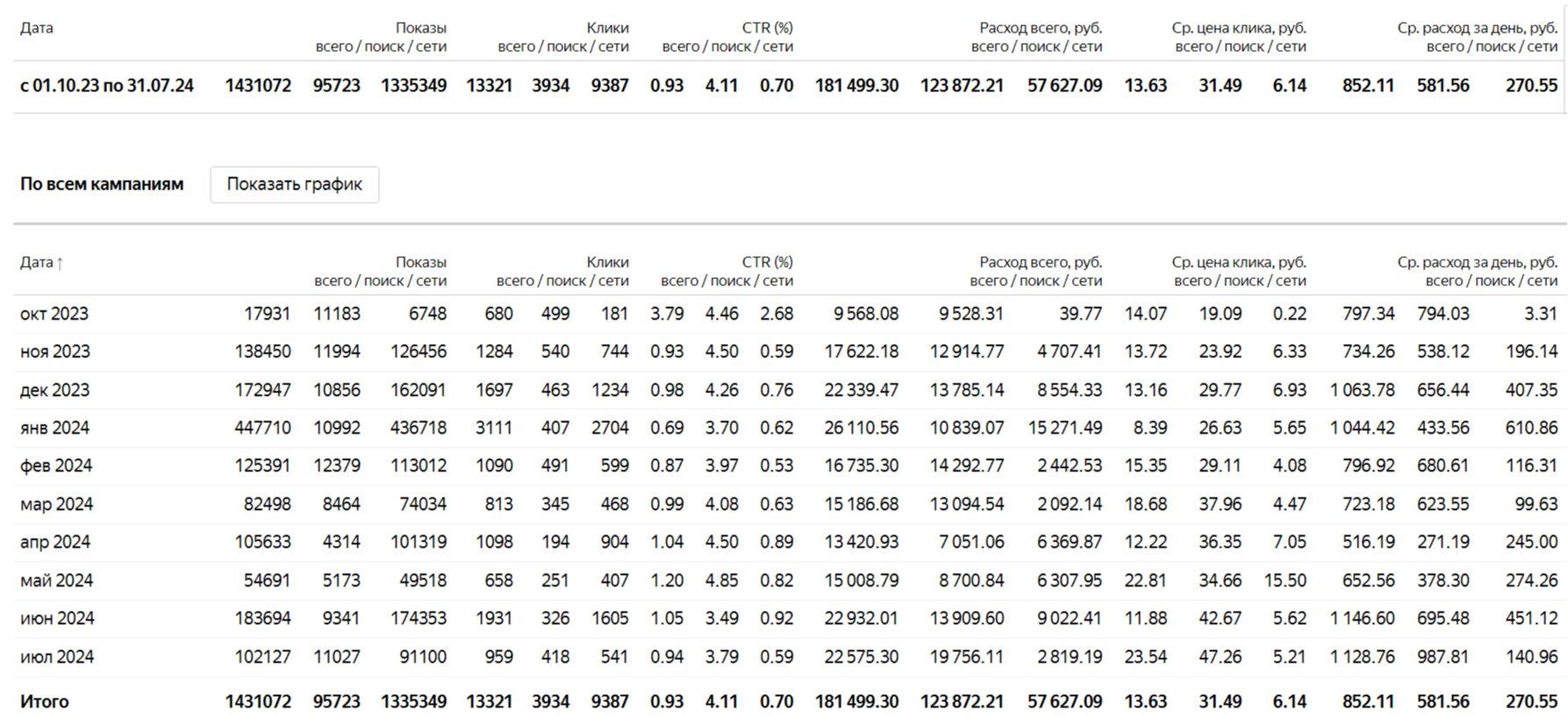
Task: Click network spend 15 271.49 for янв 2024
Action: click(1065, 427)
